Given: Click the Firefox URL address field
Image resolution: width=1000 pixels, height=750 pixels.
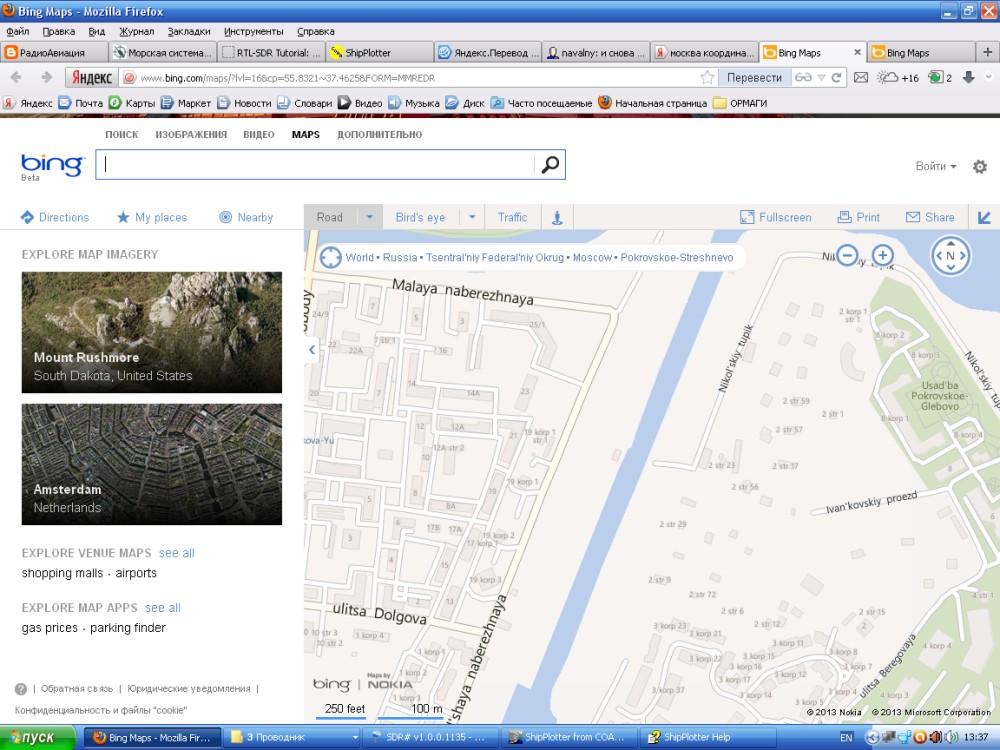Looking at the screenshot, I should click(x=408, y=78).
